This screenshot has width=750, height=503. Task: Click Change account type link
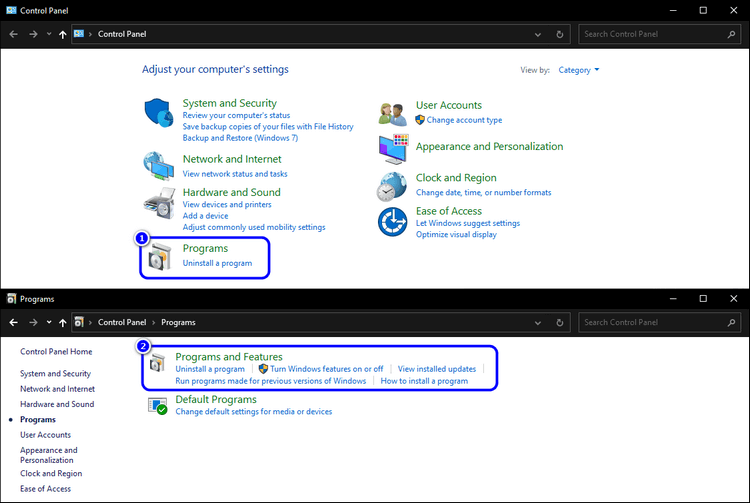click(x=464, y=120)
